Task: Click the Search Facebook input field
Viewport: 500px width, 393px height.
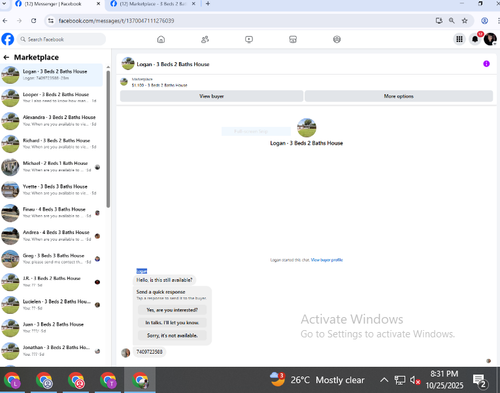Action: pyautogui.click(x=61, y=39)
